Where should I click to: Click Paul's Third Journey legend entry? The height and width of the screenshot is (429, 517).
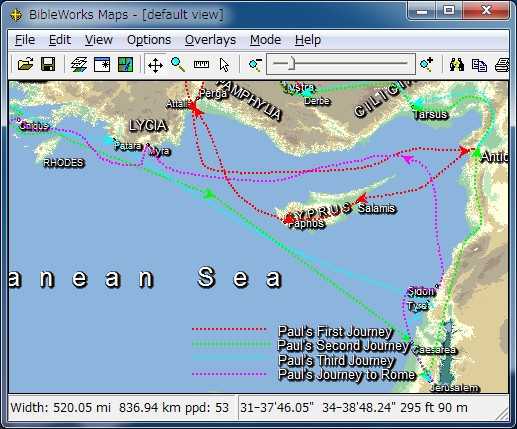pos(336,360)
